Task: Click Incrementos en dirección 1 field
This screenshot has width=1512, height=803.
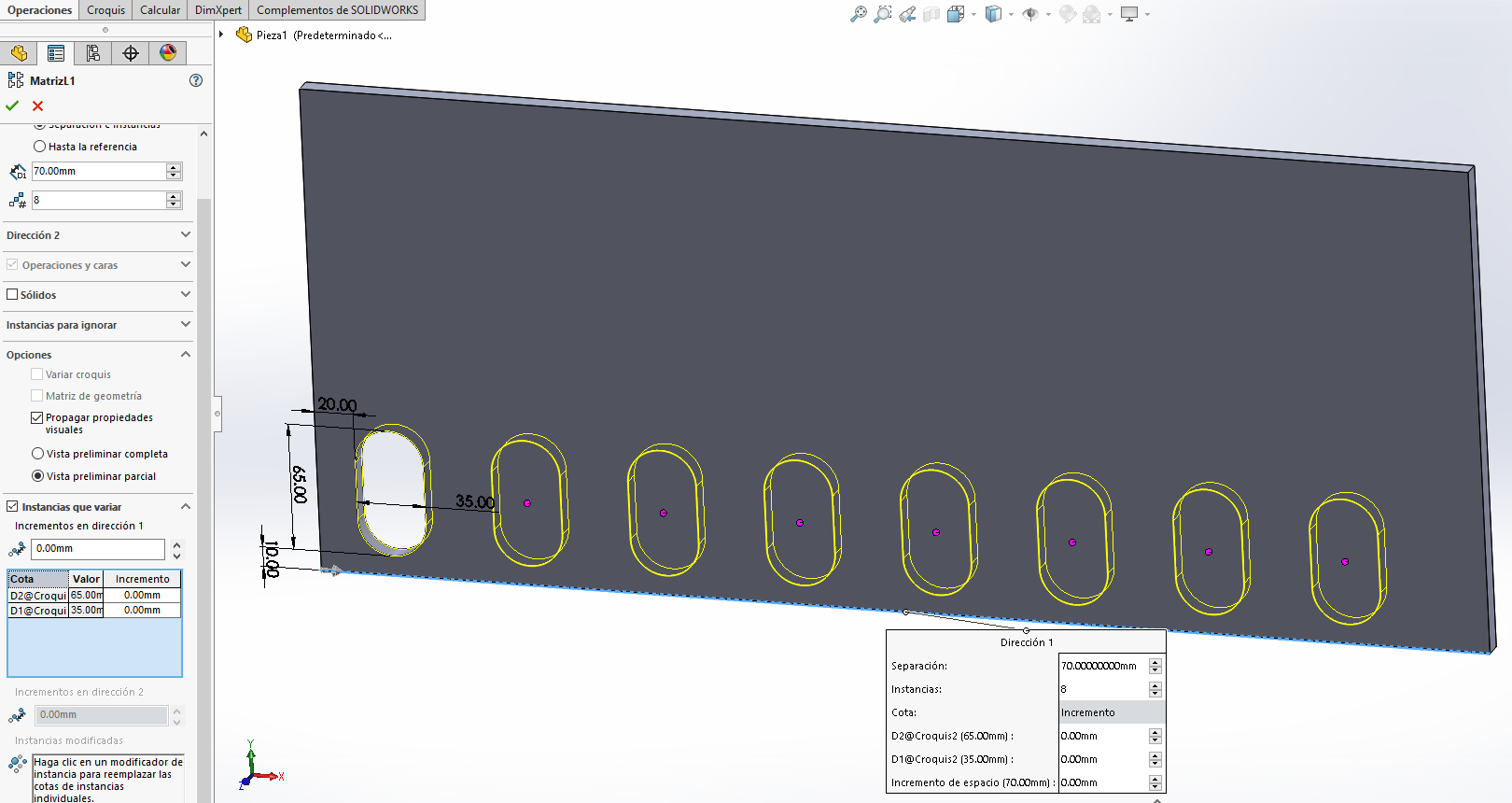Action: [98, 549]
